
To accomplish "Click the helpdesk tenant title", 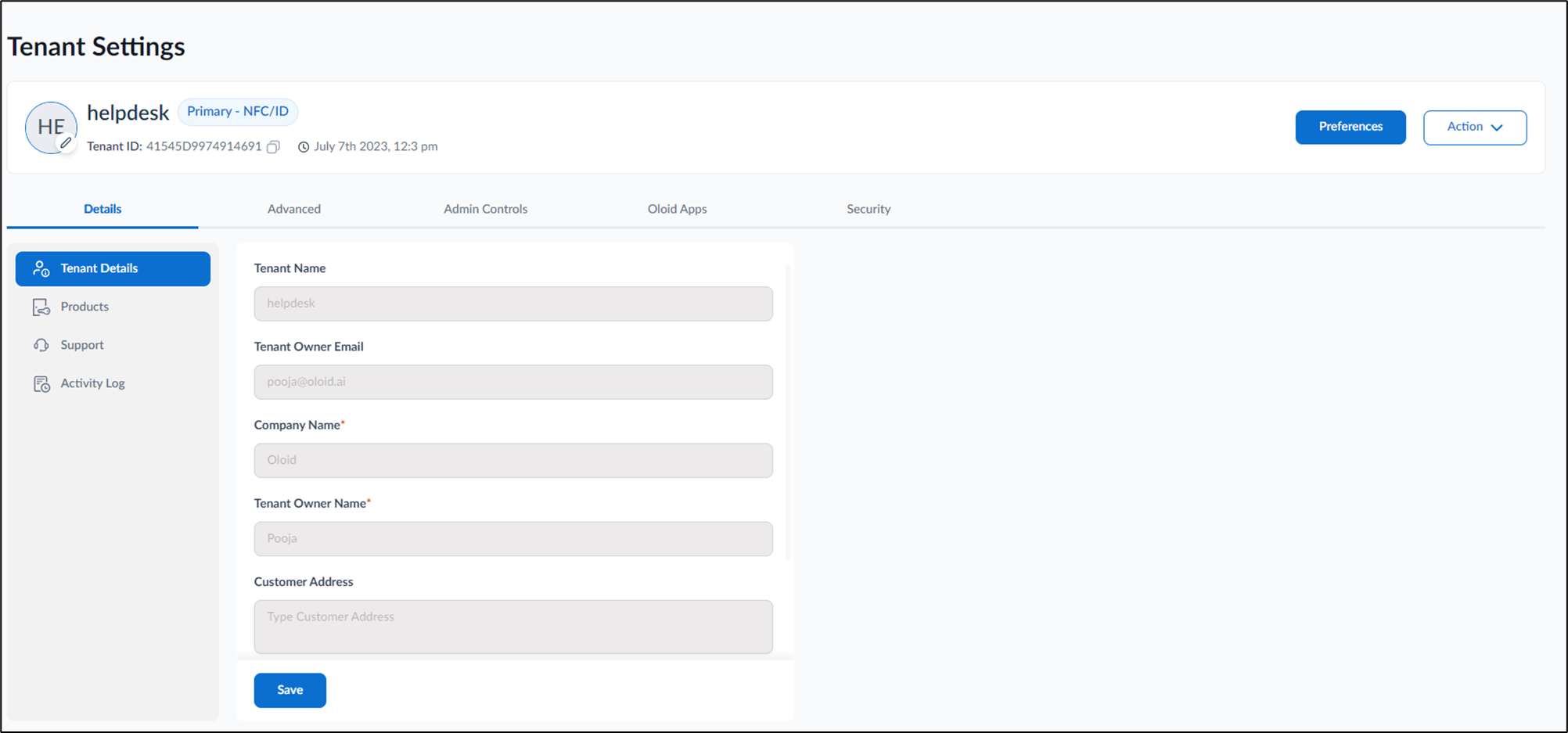I will tap(128, 113).
